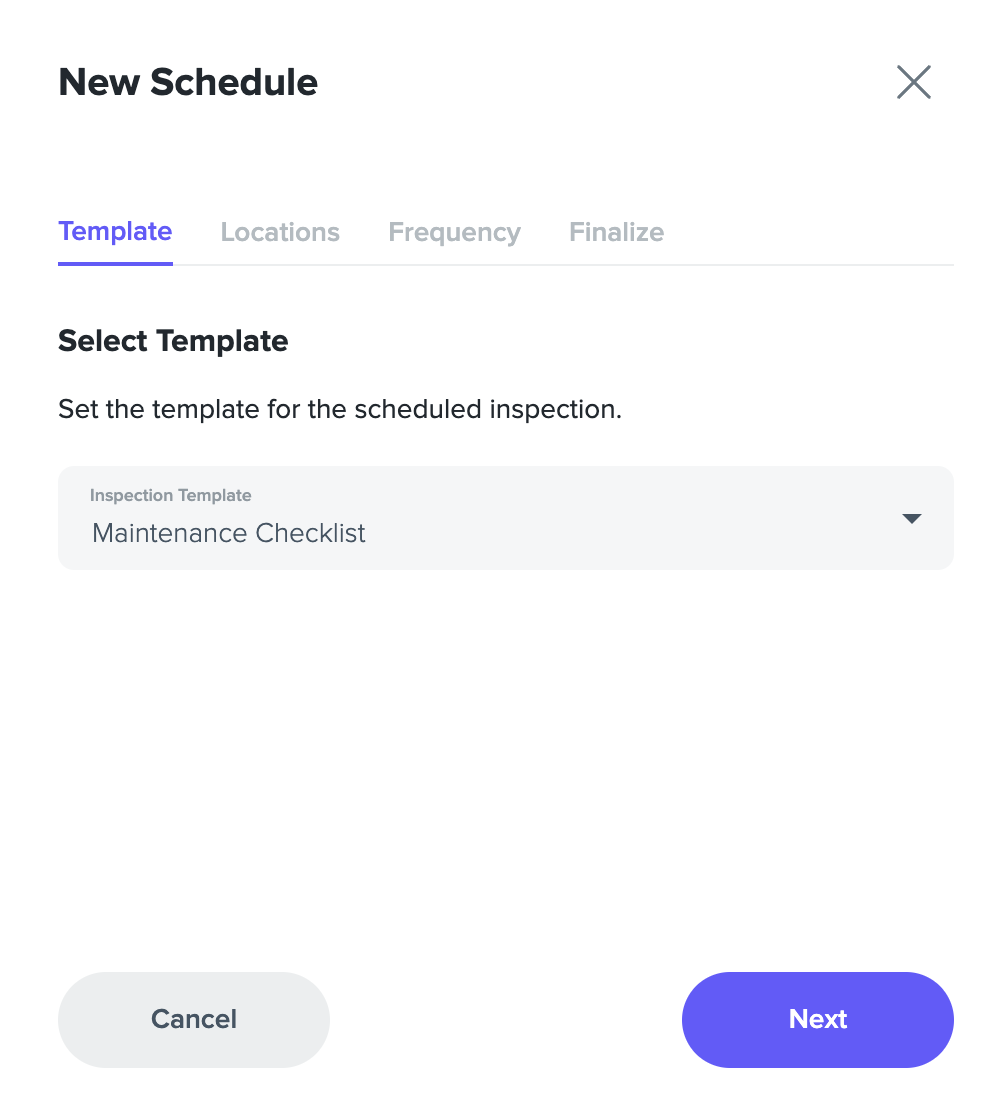
Task: Jump to the Finalize step label
Action: pyautogui.click(x=616, y=232)
